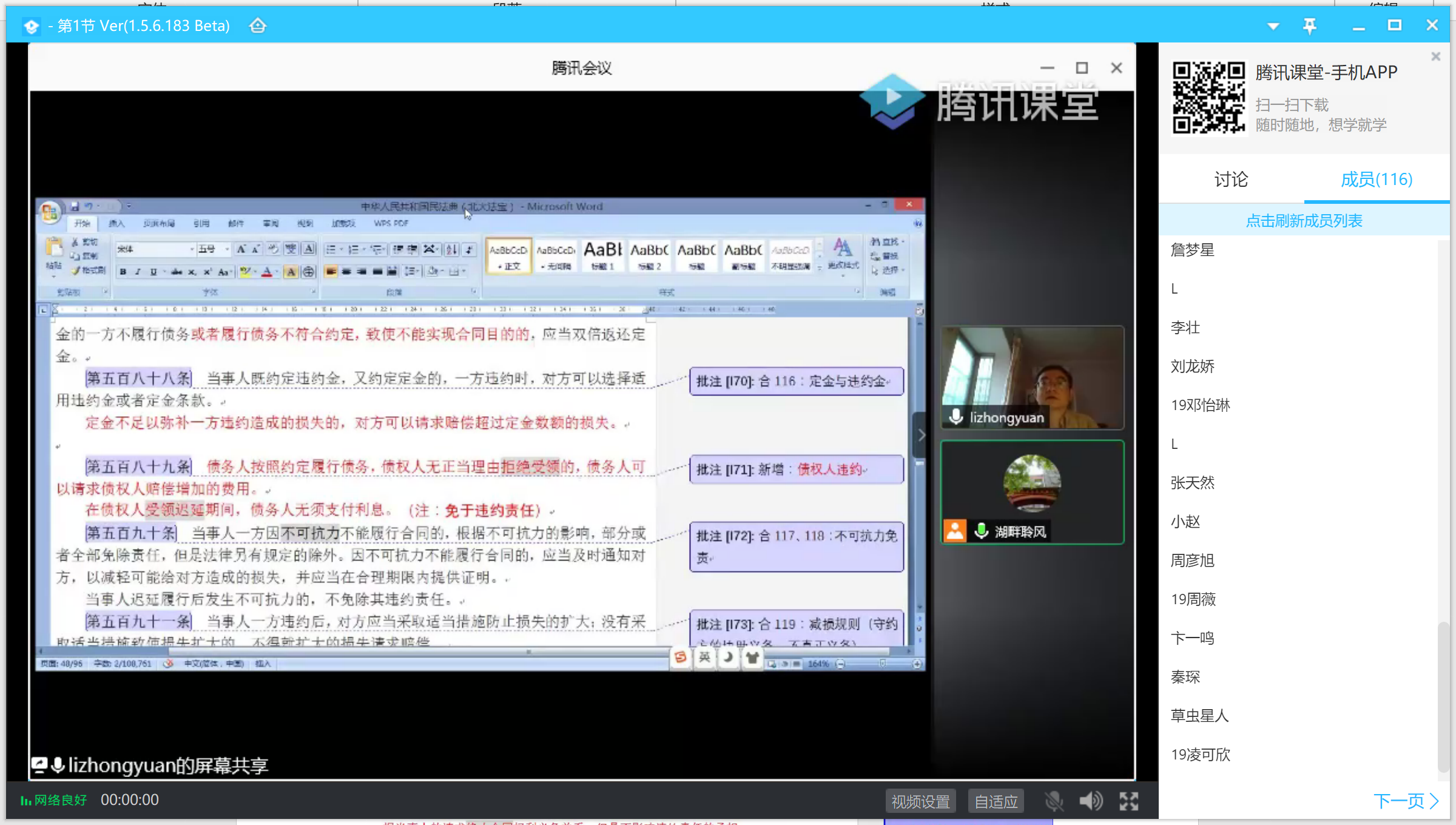Select lizhongyuan's camera thumbnail
This screenshot has height=825, width=1456.
[x=1032, y=377]
